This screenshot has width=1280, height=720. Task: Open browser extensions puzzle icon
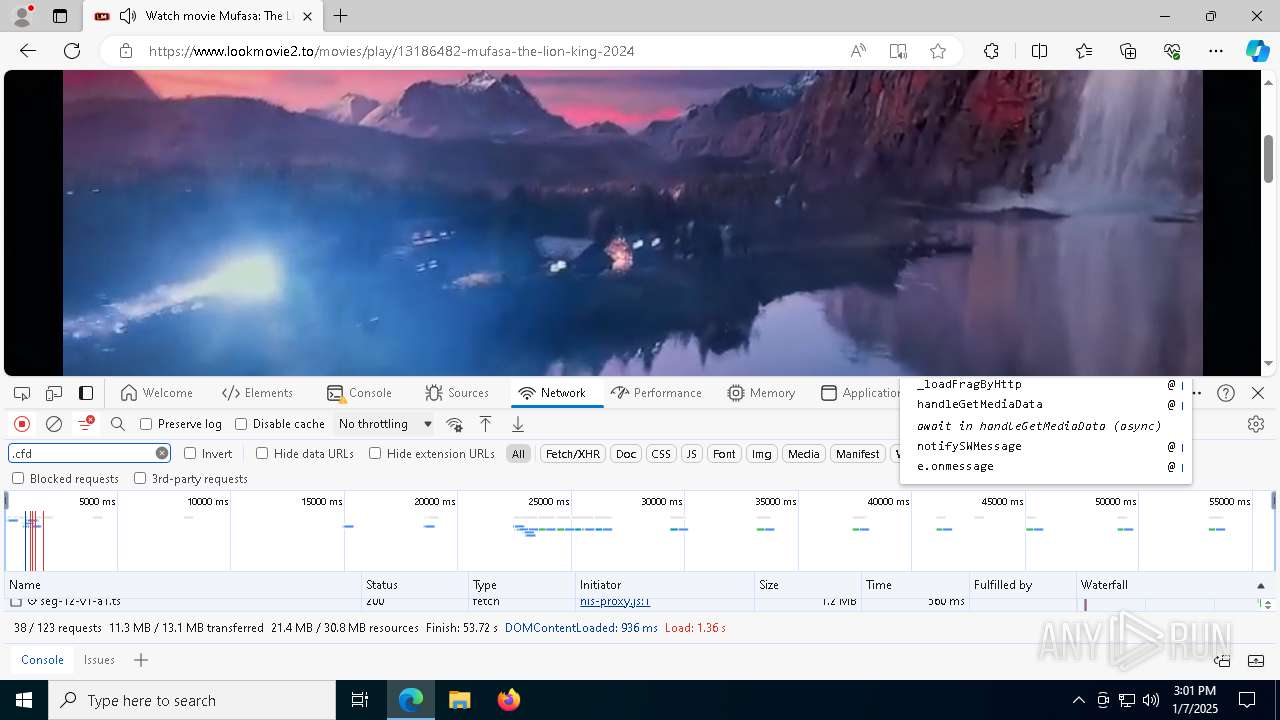[991, 51]
